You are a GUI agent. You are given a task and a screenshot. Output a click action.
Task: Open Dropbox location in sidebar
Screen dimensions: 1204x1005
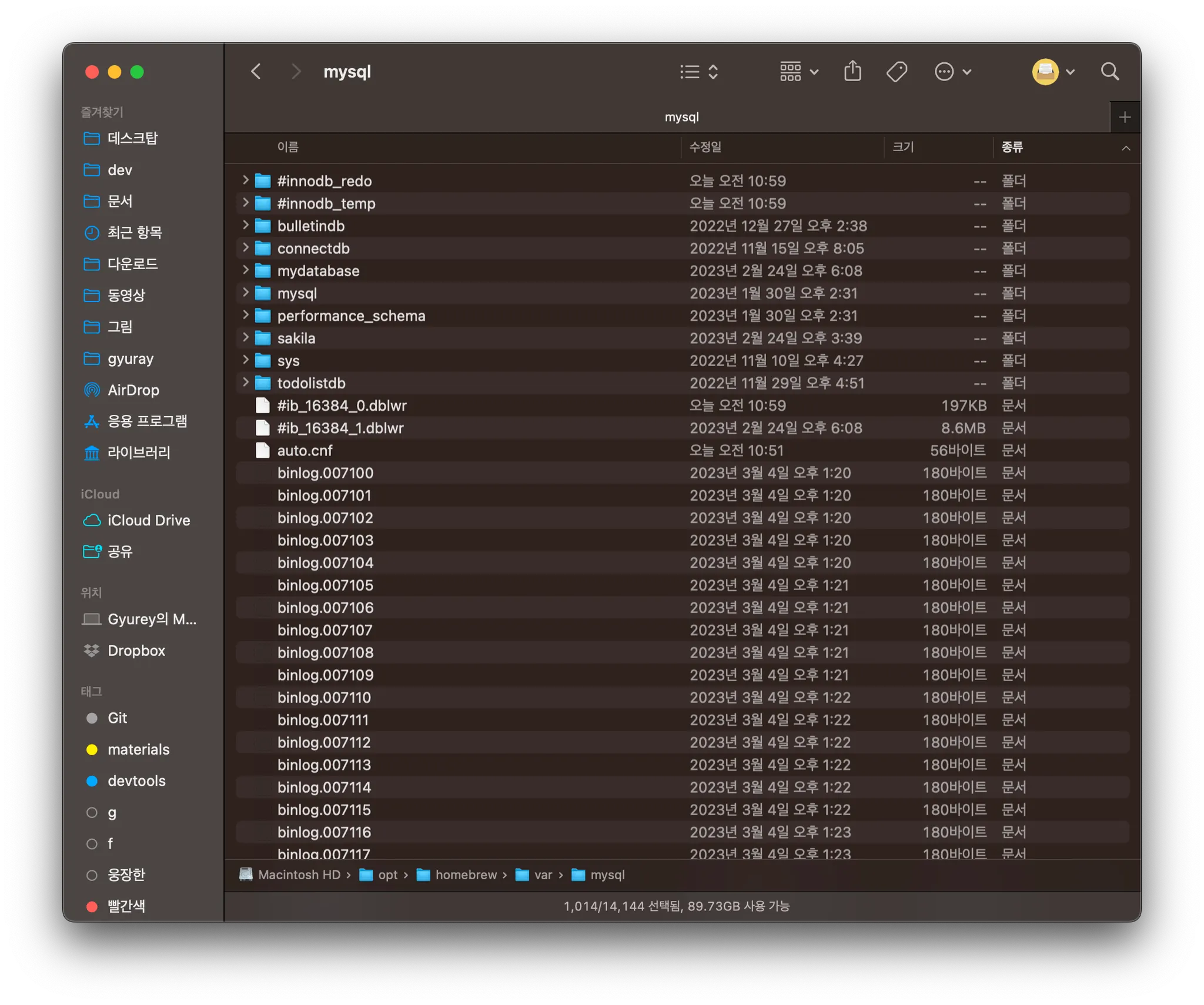coord(136,651)
